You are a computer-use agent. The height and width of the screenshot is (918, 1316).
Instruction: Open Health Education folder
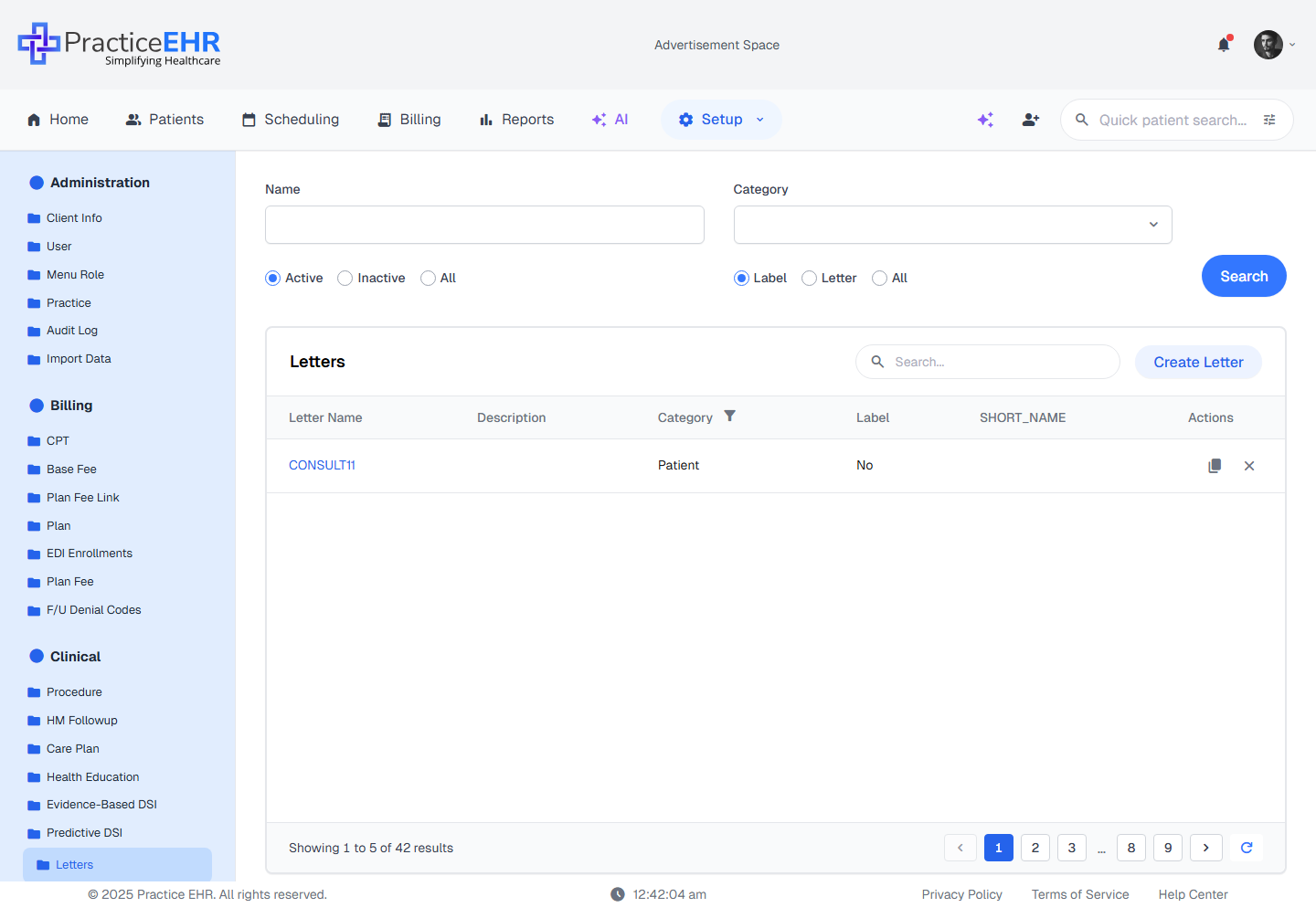pyautogui.click(x=83, y=777)
